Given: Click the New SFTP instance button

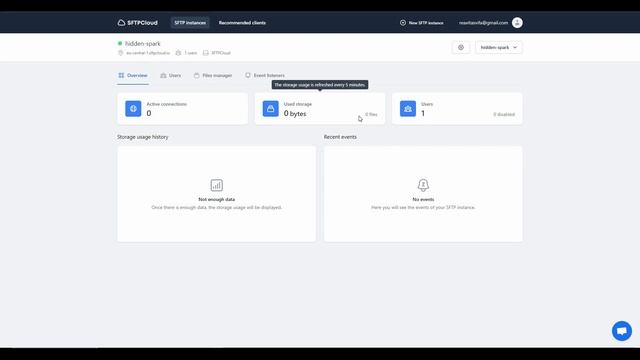Looking at the screenshot, I should pyautogui.click(x=422, y=23).
